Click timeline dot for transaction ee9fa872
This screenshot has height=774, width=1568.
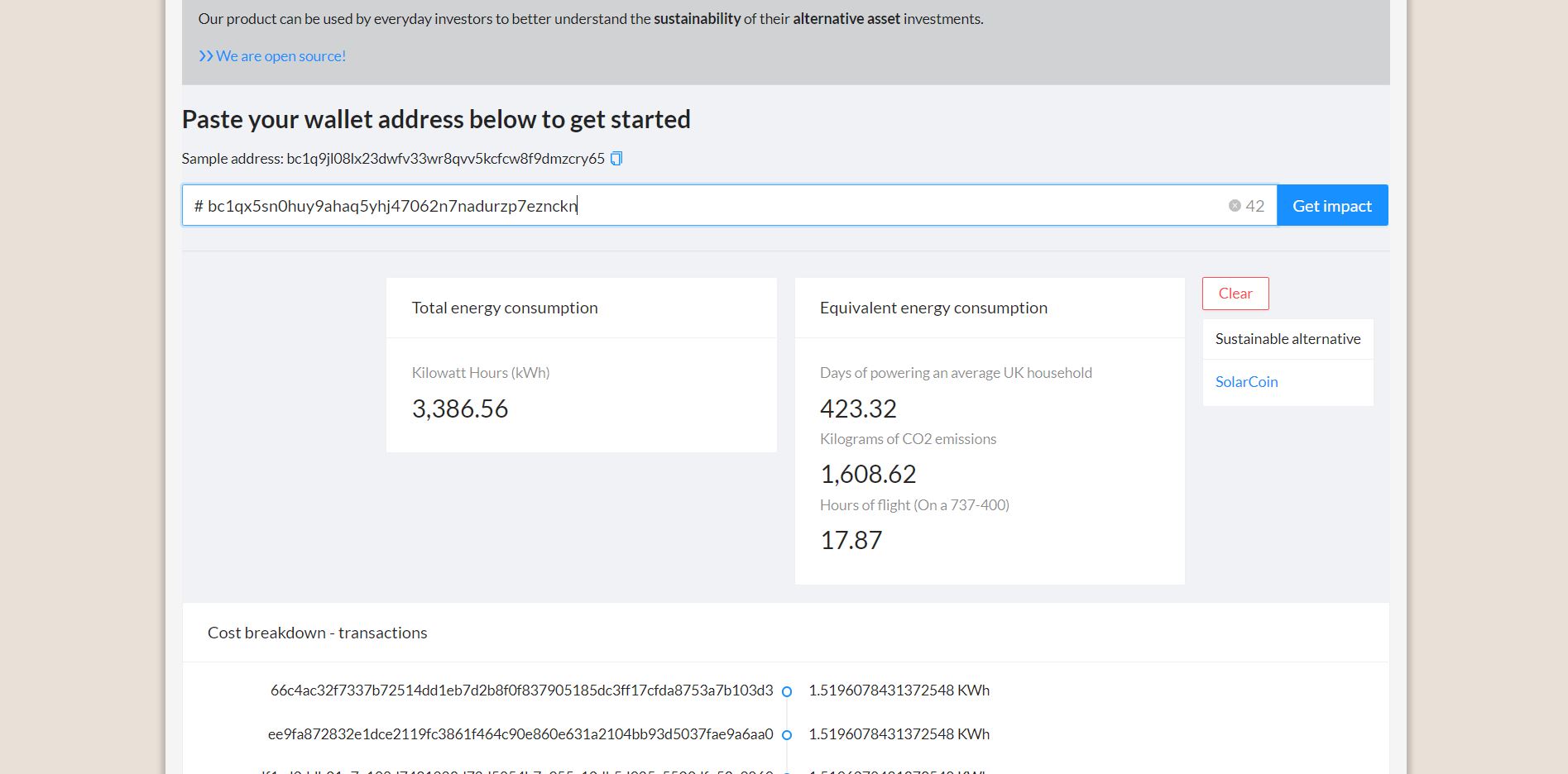click(x=787, y=735)
